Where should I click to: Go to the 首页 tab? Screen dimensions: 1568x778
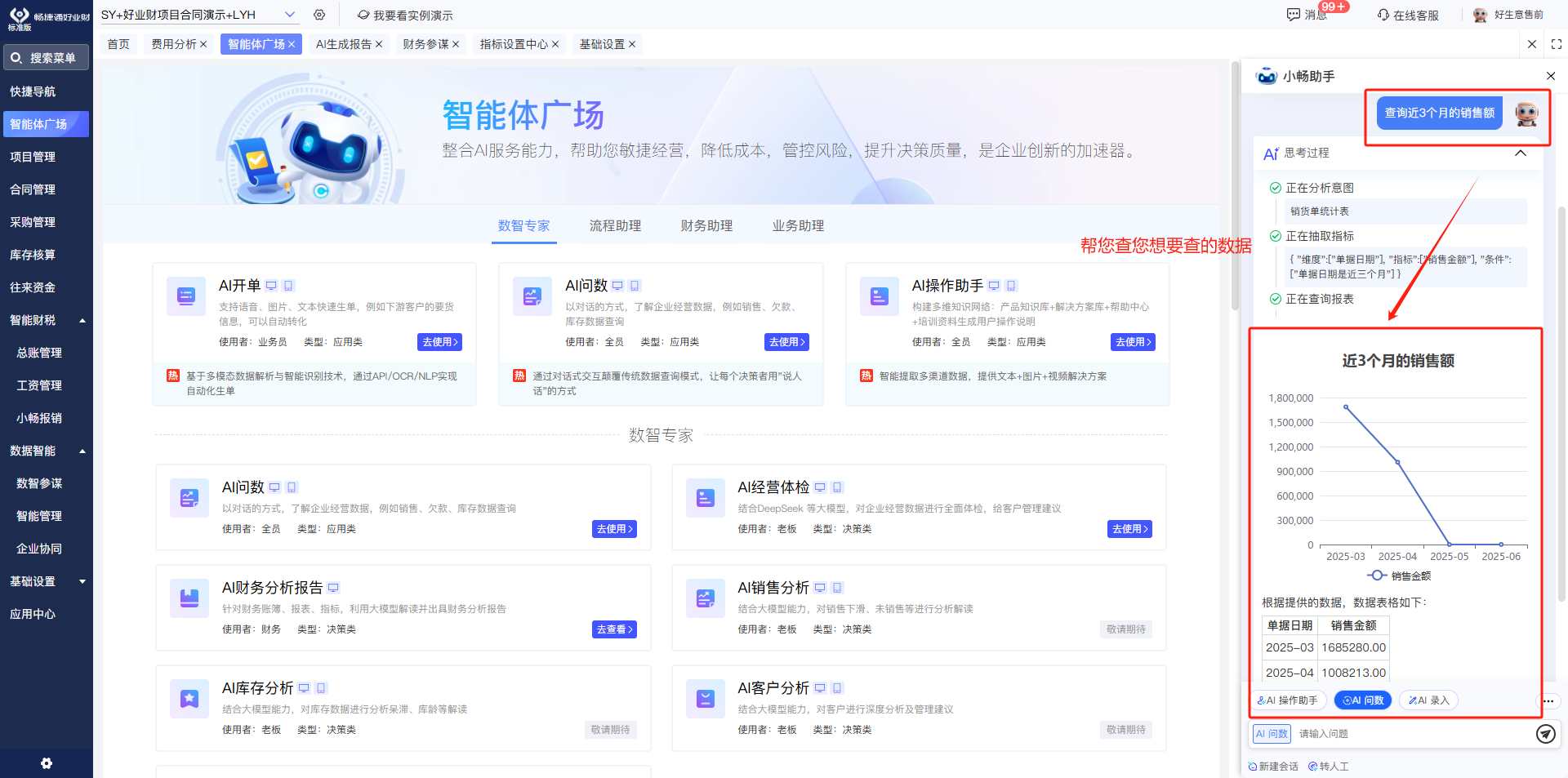118,43
